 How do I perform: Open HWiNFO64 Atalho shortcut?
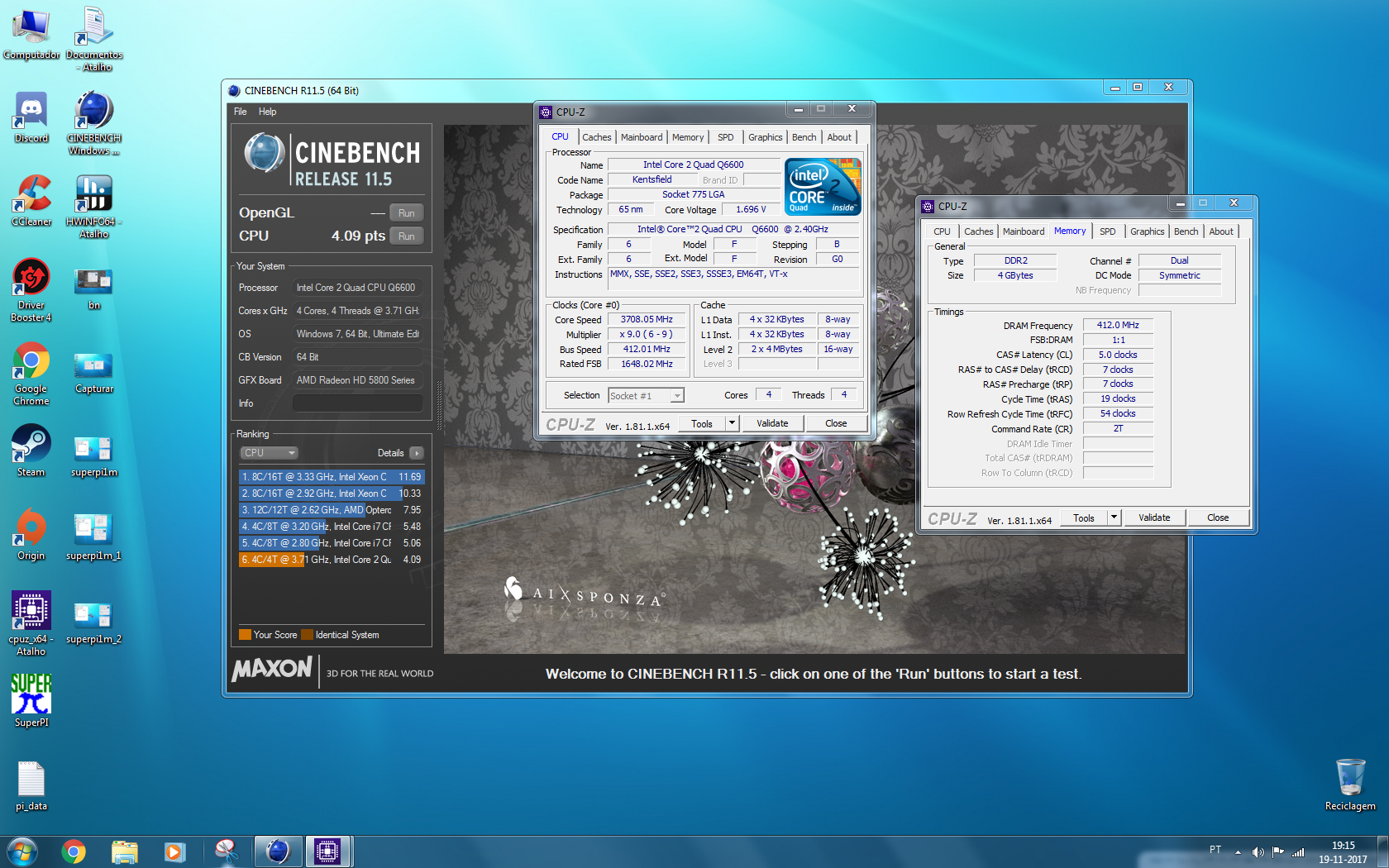pos(94,207)
